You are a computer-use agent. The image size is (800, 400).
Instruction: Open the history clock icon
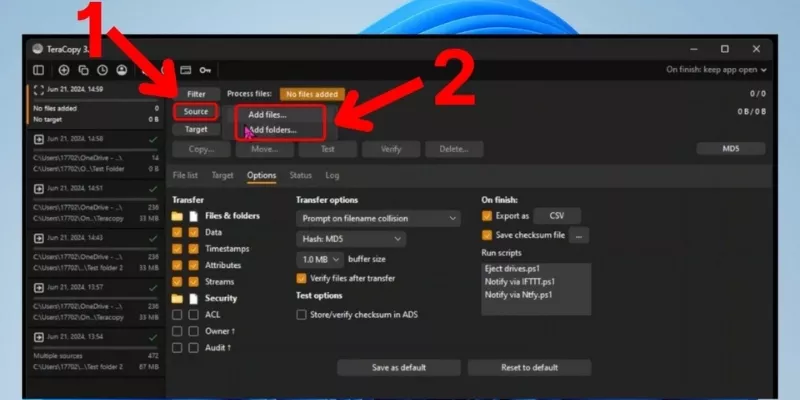point(103,70)
